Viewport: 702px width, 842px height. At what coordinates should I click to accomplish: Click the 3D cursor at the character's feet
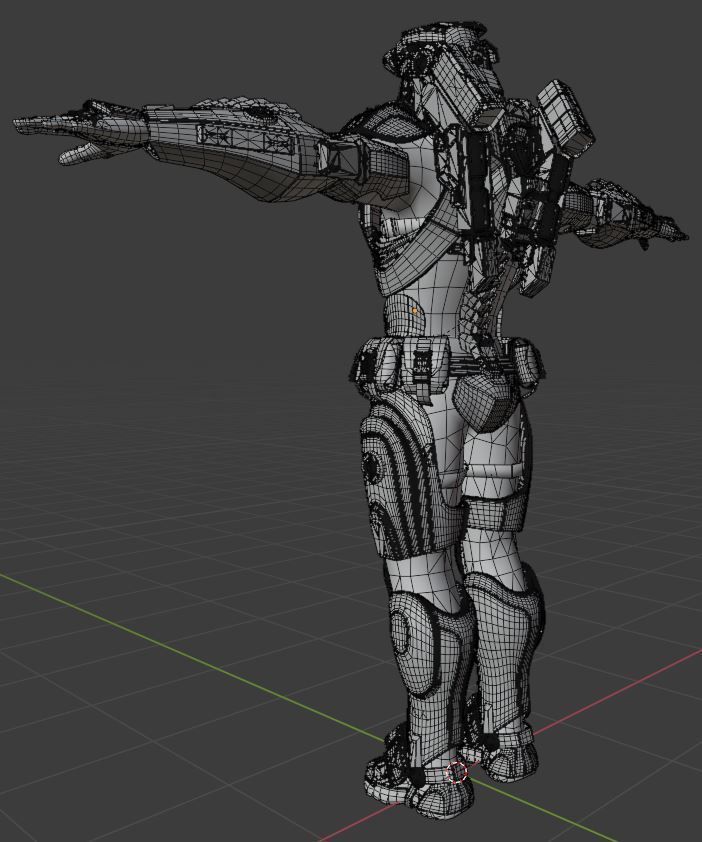[x=457, y=772]
